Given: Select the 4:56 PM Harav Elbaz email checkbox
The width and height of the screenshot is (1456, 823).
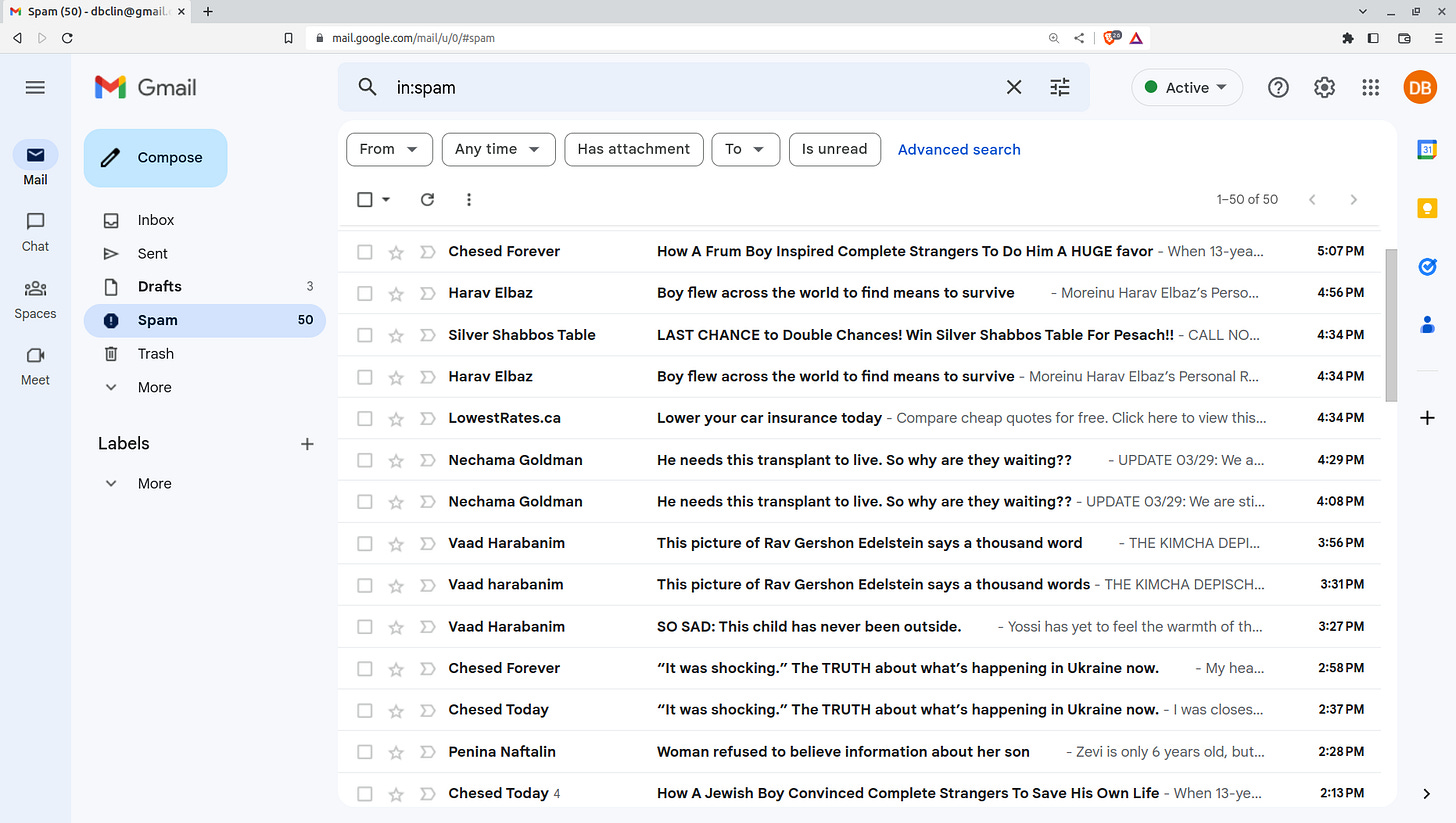Looking at the screenshot, I should coord(365,293).
